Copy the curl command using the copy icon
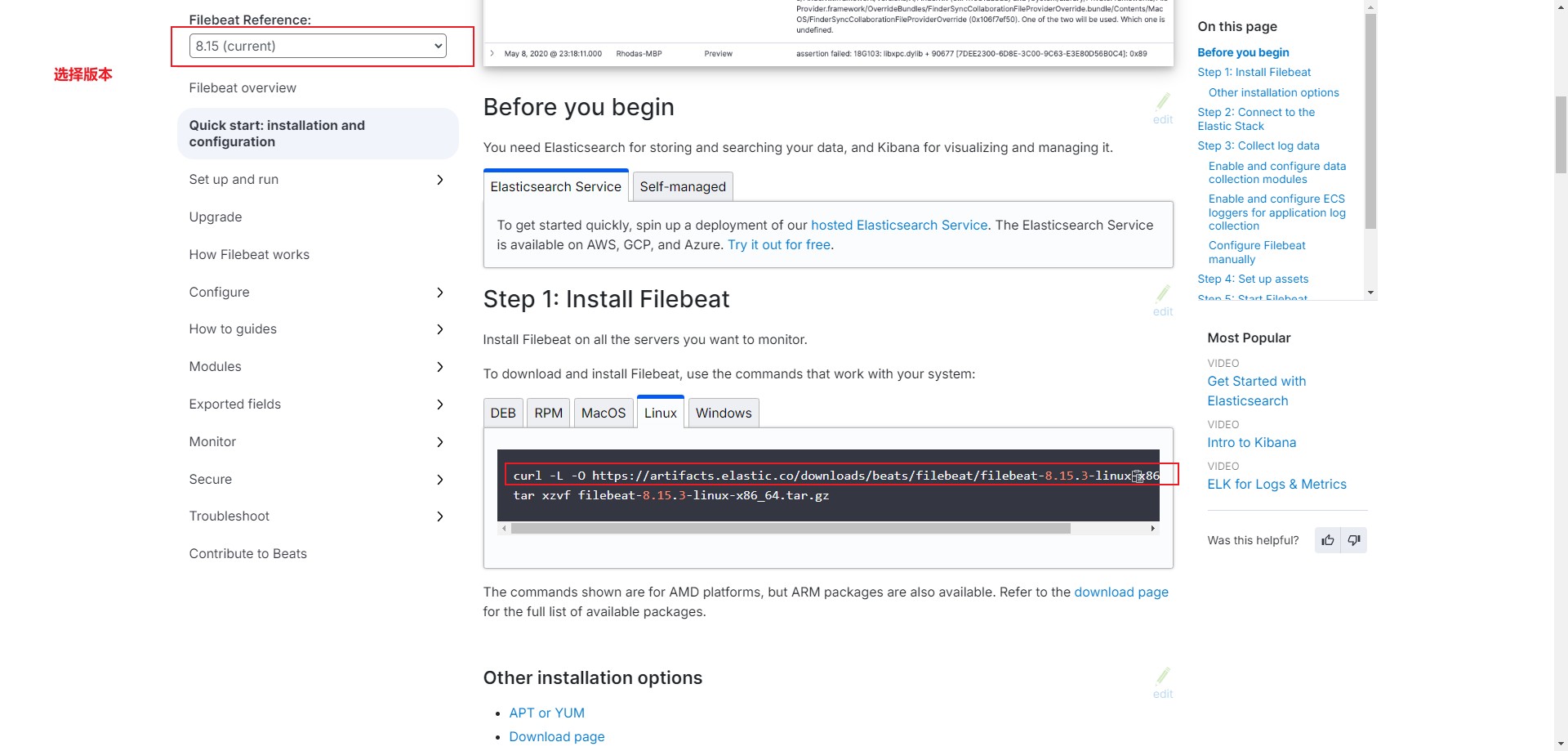The height and width of the screenshot is (751, 1568). (1138, 476)
